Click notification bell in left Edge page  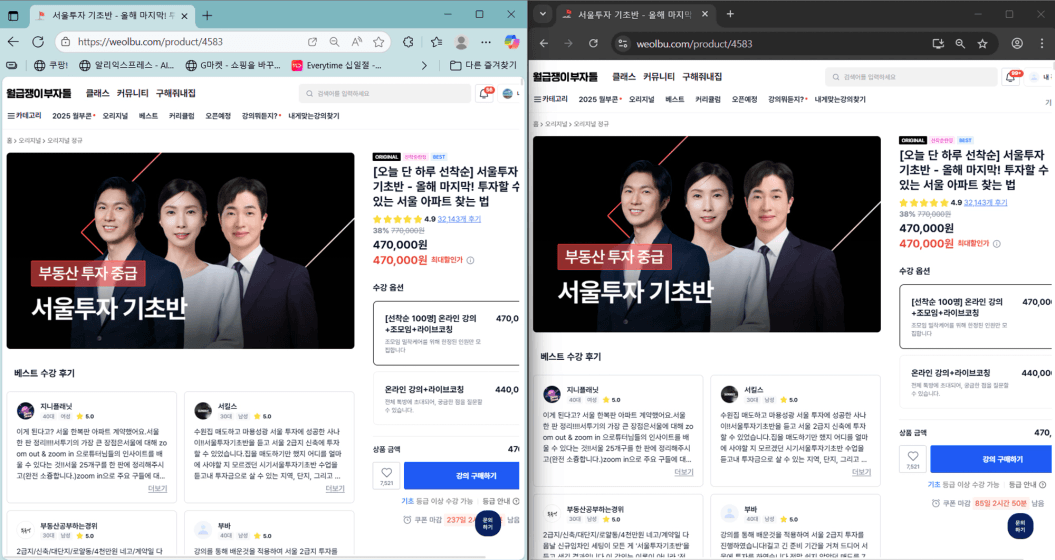point(484,93)
